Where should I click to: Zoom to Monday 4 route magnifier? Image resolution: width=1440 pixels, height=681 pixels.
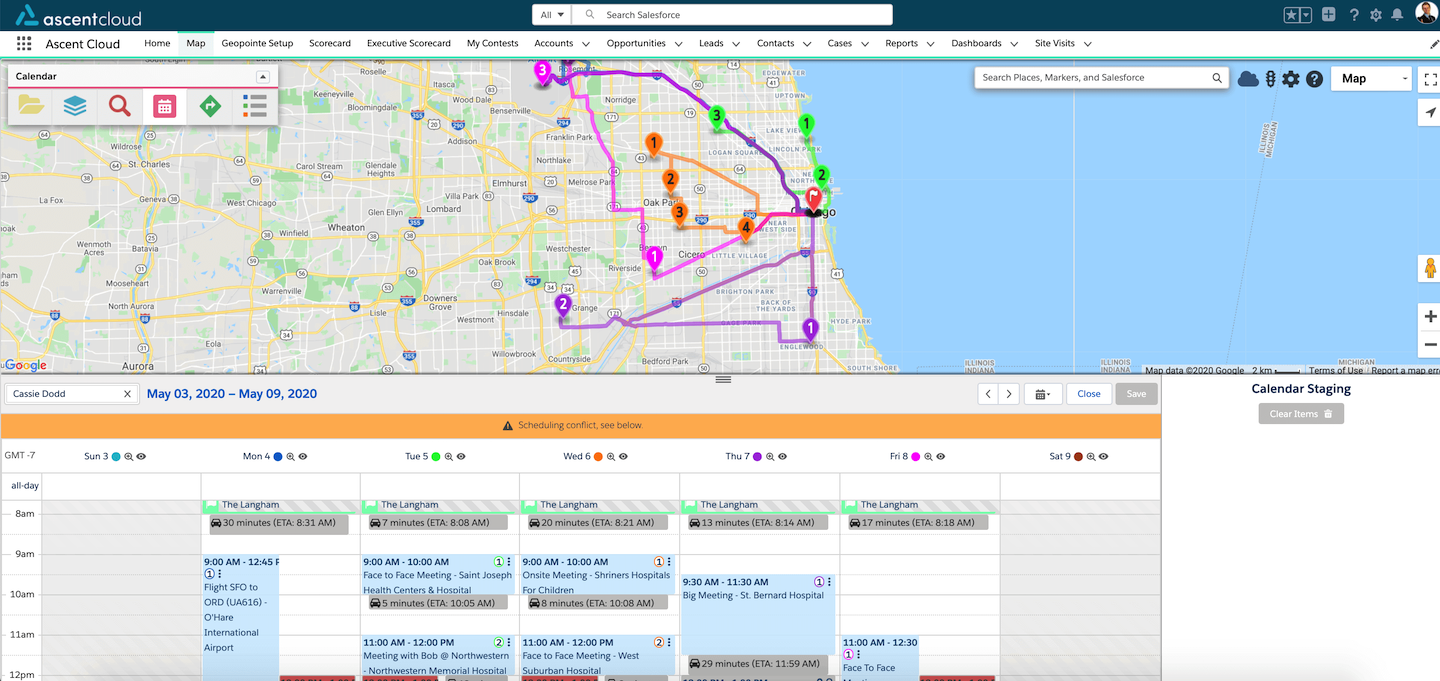(290, 456)
